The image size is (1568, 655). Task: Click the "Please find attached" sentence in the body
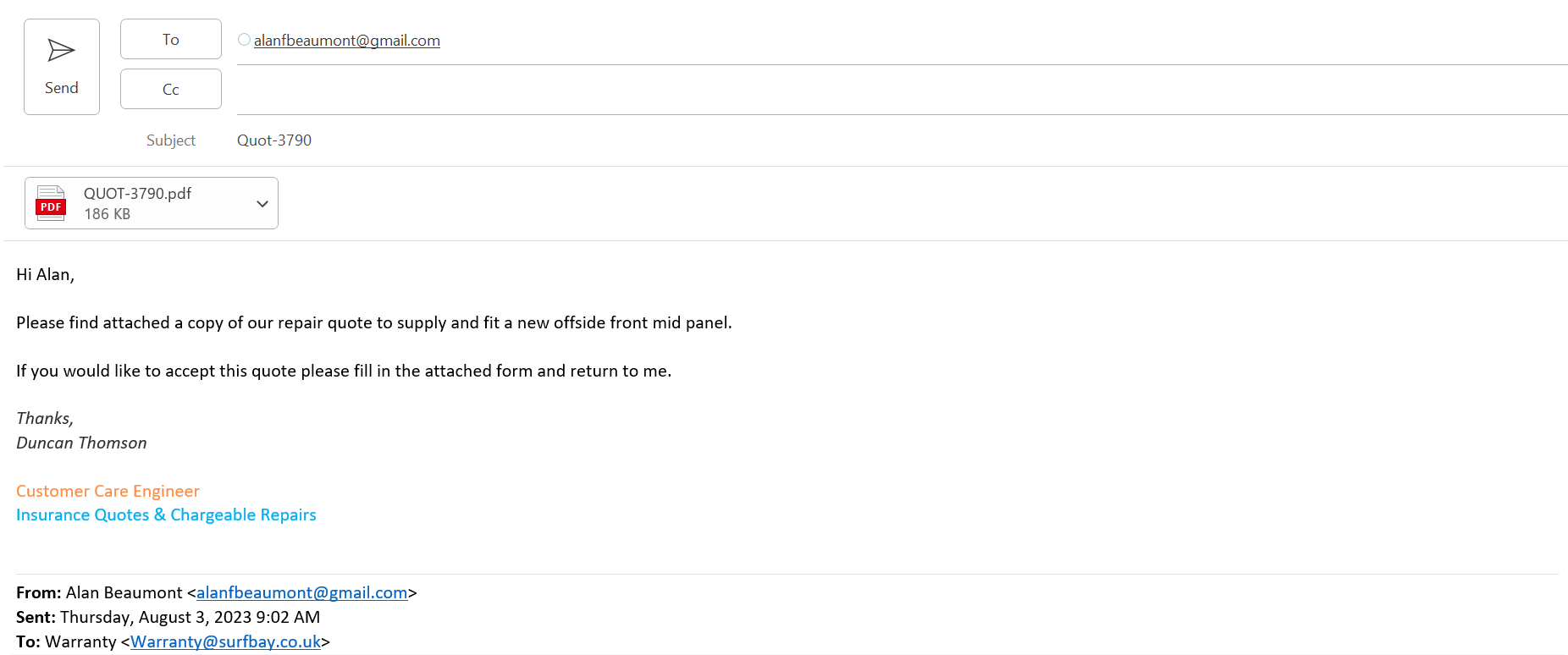[x=373, y=323]
